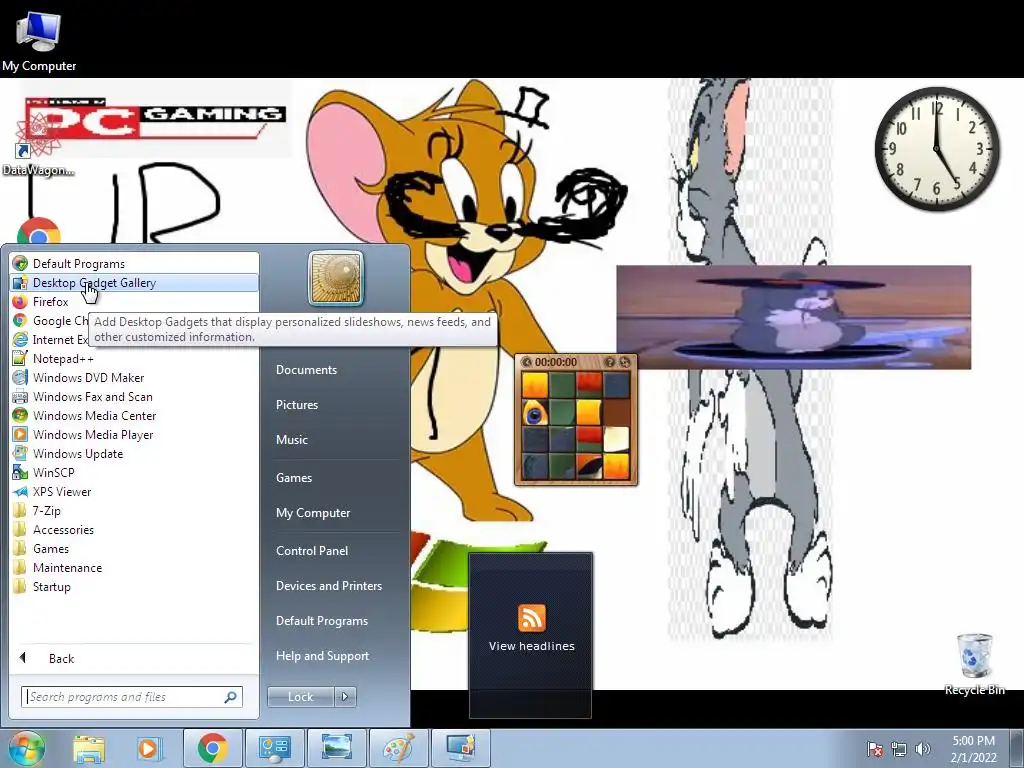Launch WinSCP
Image resolution: width=1024 pixels, height=768 pixels.
134,472
